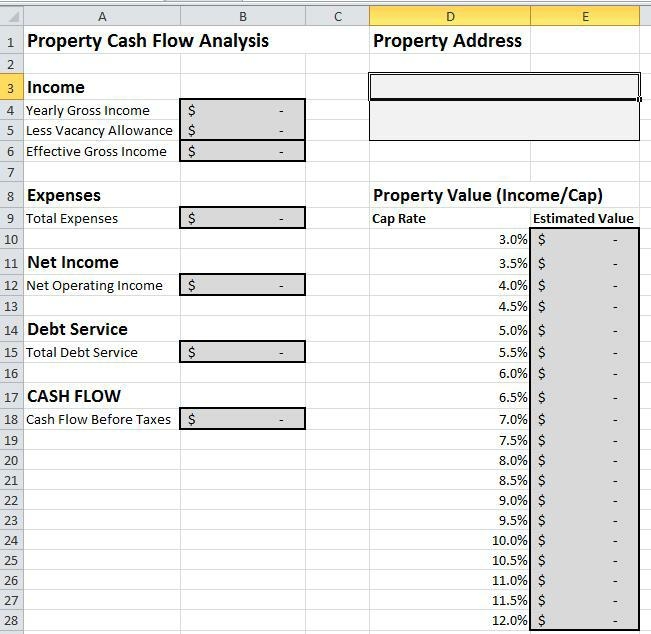
Task: Click the Yearly Gross Income amount cell
Action: tap(242, 110)
